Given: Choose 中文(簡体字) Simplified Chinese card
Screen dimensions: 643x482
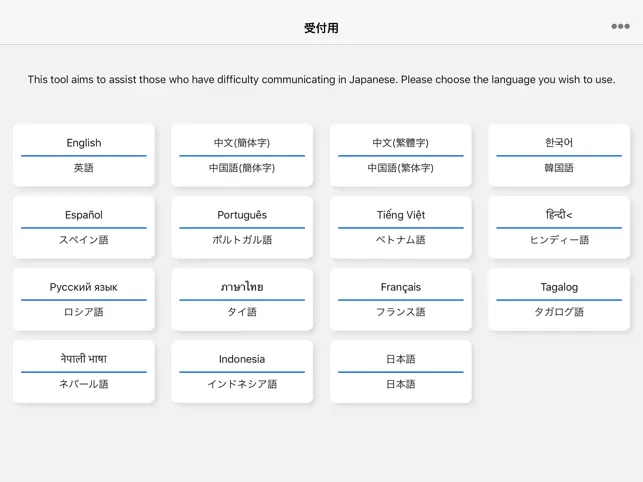Looking at the screenshot, I should [x=242, y=155].
